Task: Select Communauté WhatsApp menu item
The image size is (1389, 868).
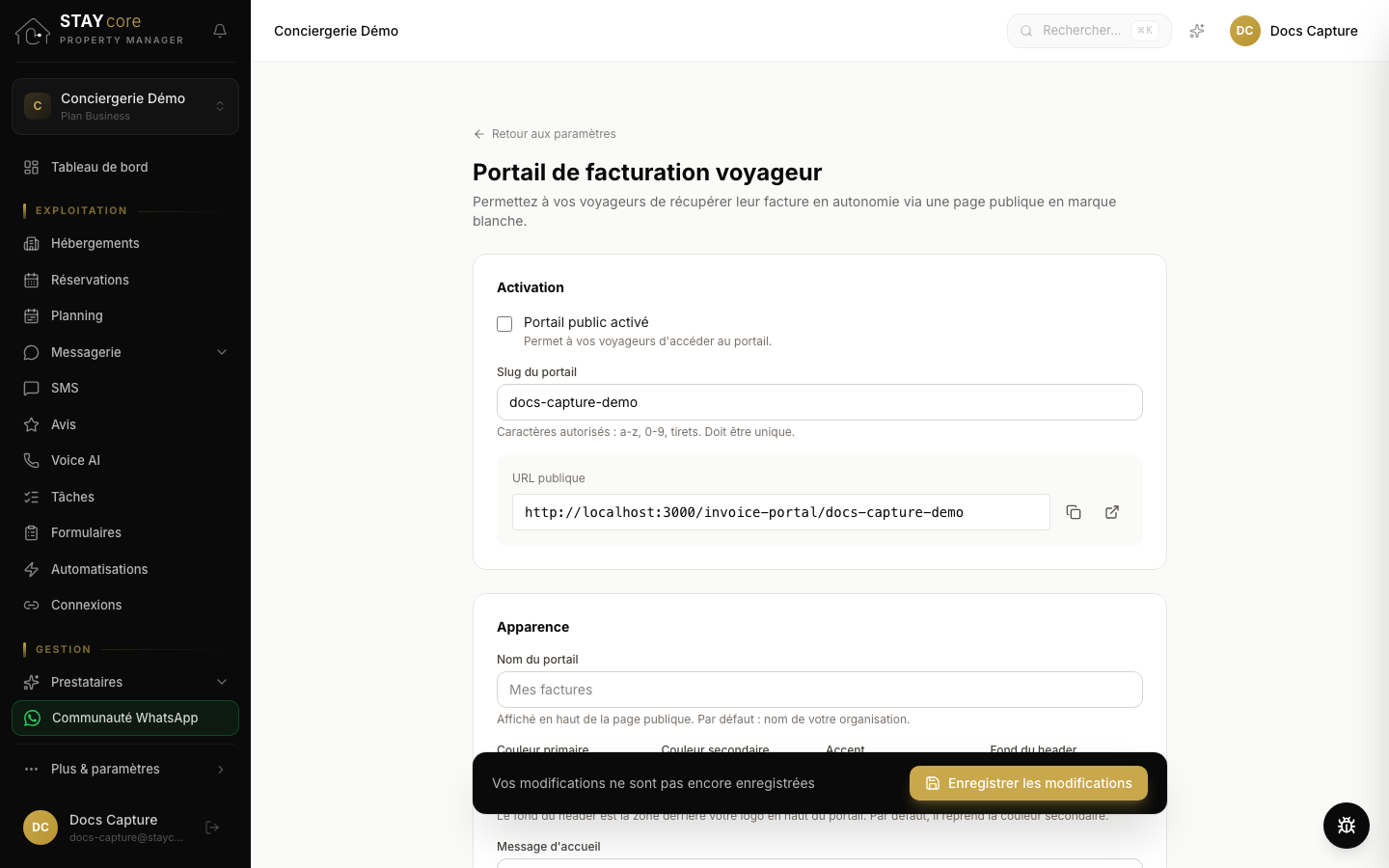Action: 125,719
